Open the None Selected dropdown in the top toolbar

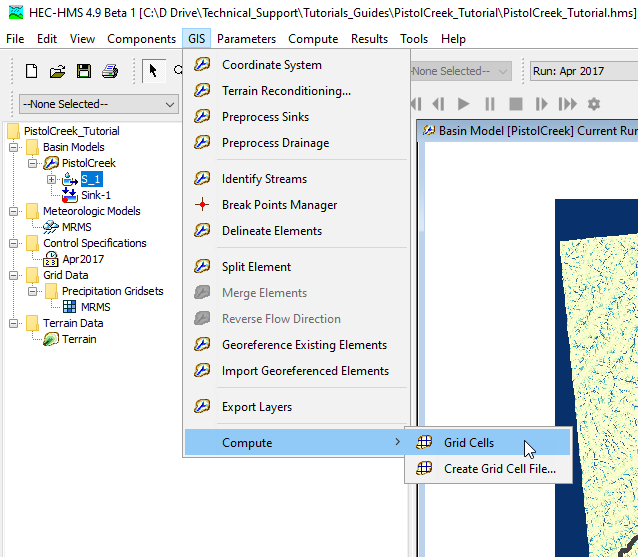(x=461, y=71)
